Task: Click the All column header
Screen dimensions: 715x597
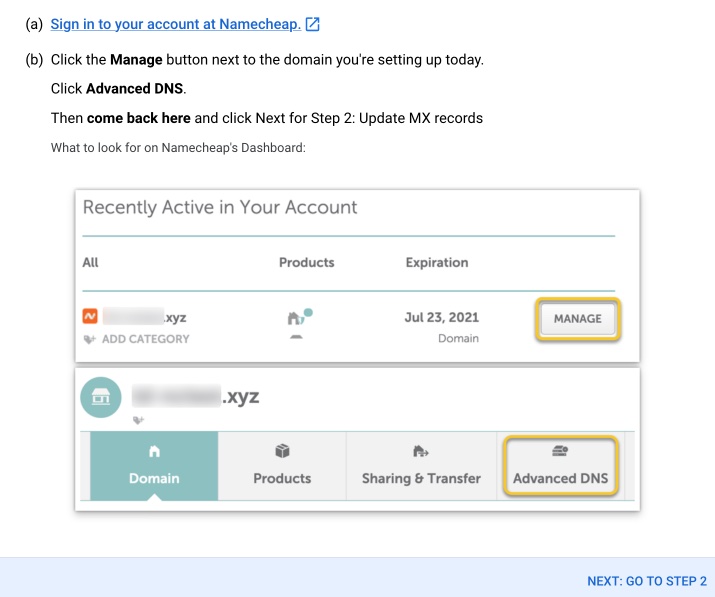Action: [90, 262]
